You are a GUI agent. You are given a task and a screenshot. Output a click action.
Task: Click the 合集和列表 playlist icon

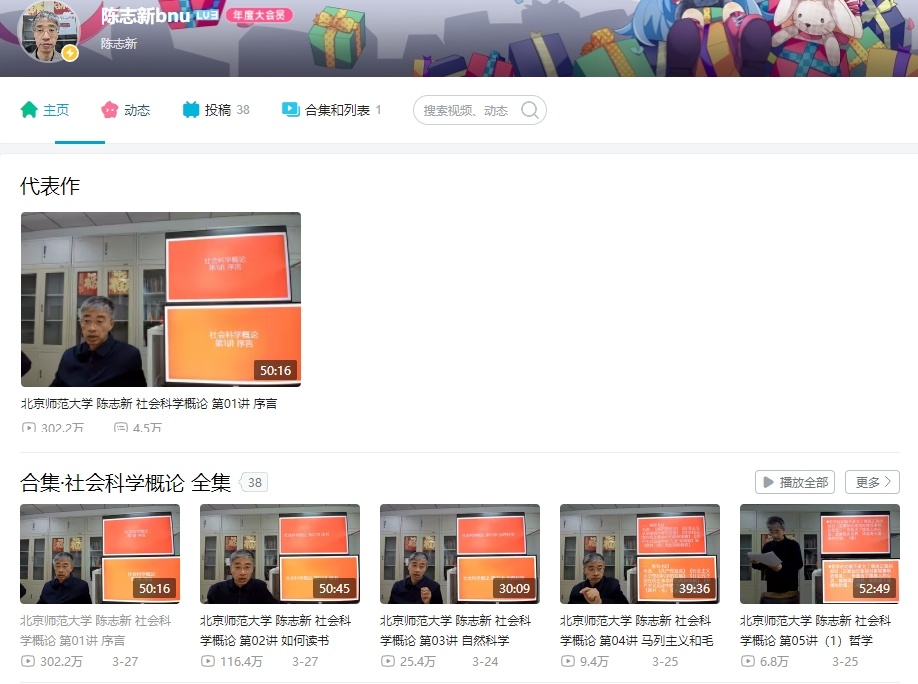(291, 110)
